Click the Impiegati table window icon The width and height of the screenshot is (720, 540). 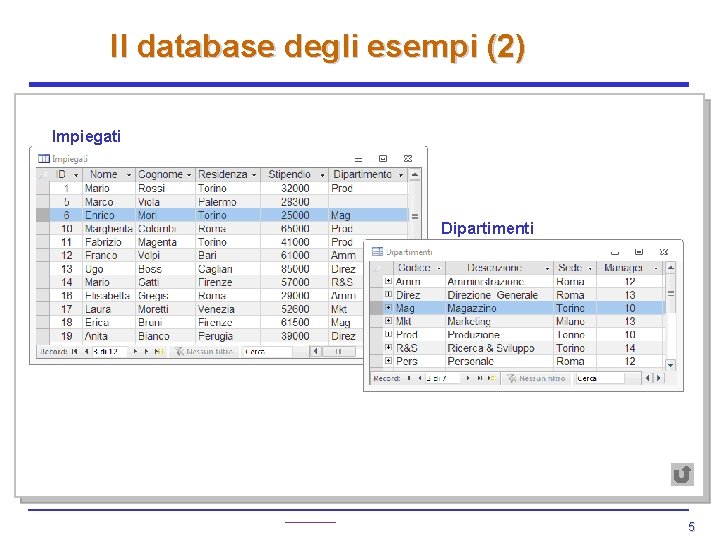(x=44, y=159)
